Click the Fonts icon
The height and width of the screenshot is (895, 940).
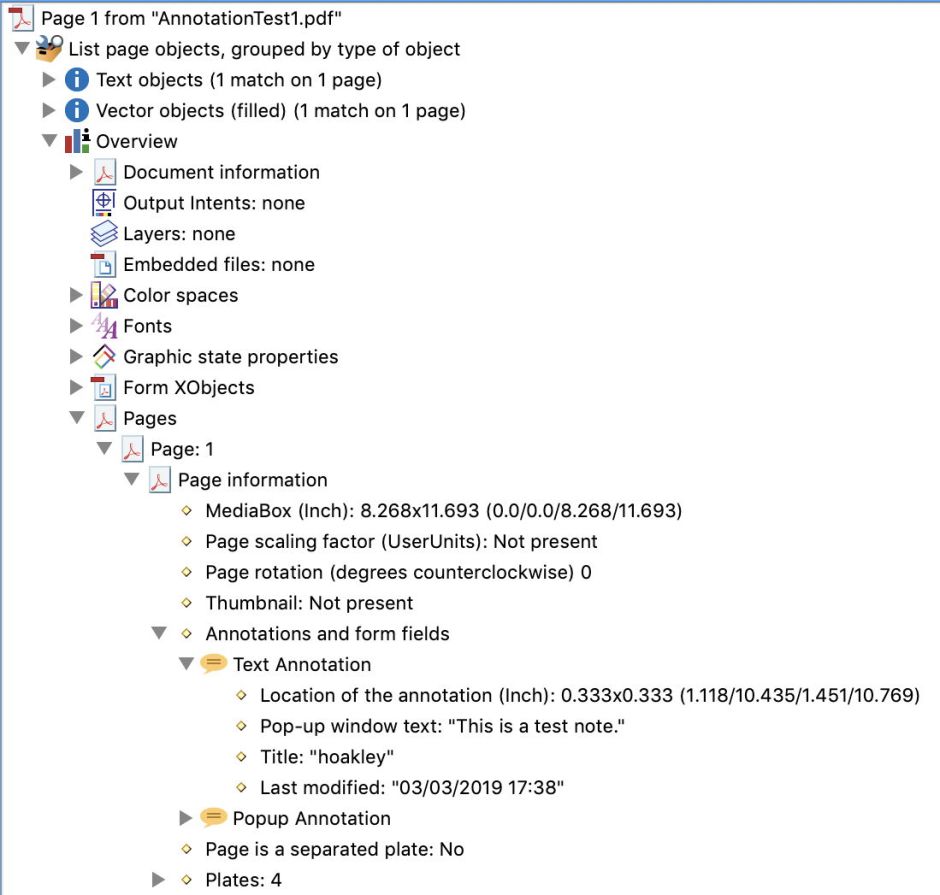[x=104, y=326]
